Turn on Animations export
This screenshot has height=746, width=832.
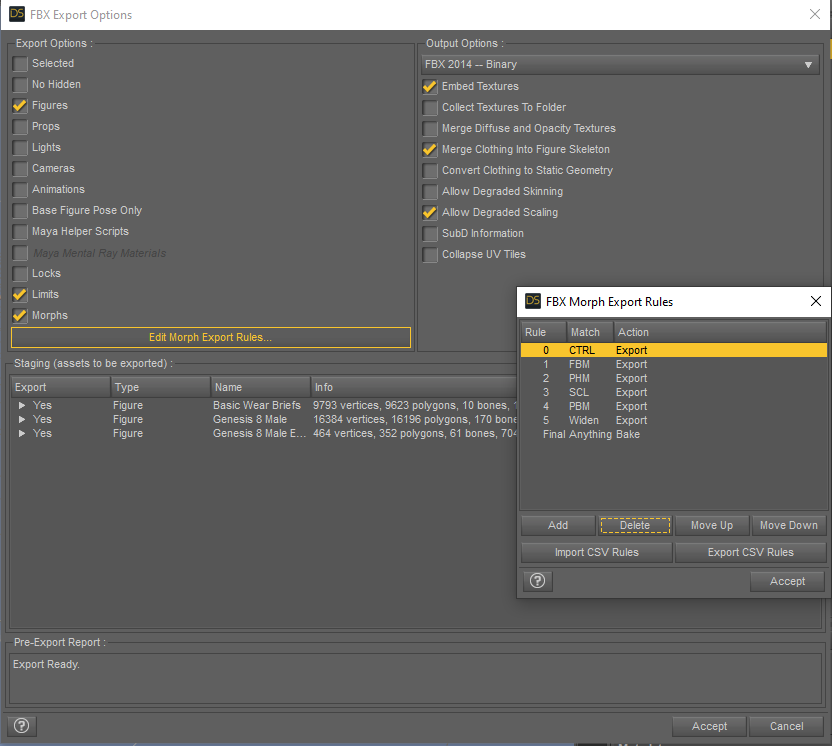(x=20, y=189)
